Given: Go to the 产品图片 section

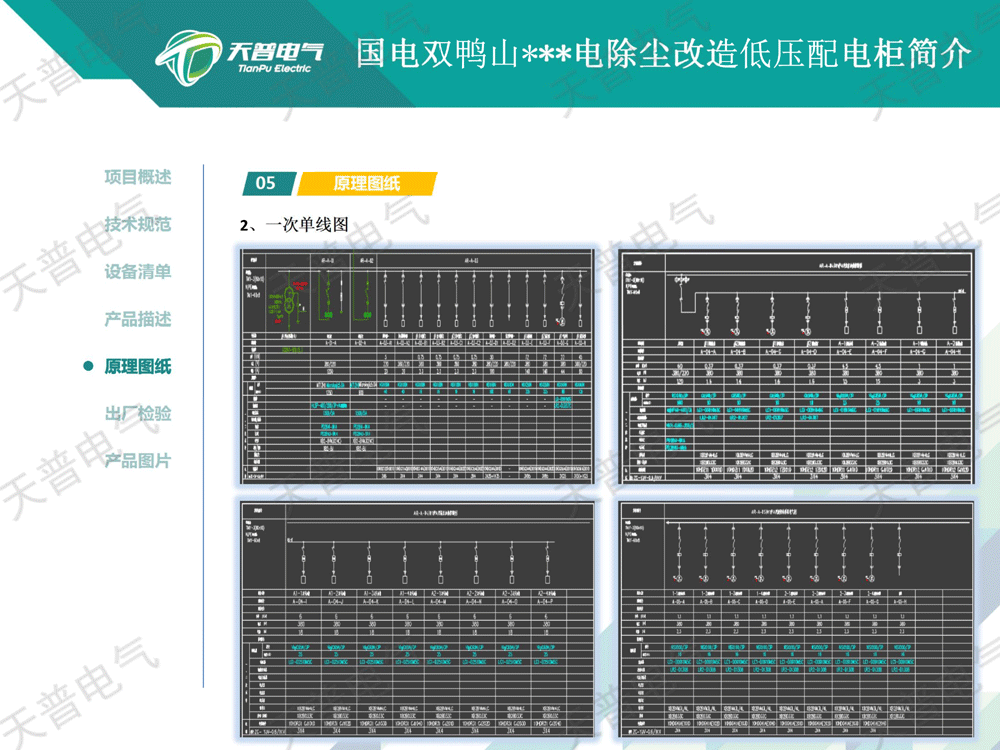Looking at the screenshot, I should [138, 460].
